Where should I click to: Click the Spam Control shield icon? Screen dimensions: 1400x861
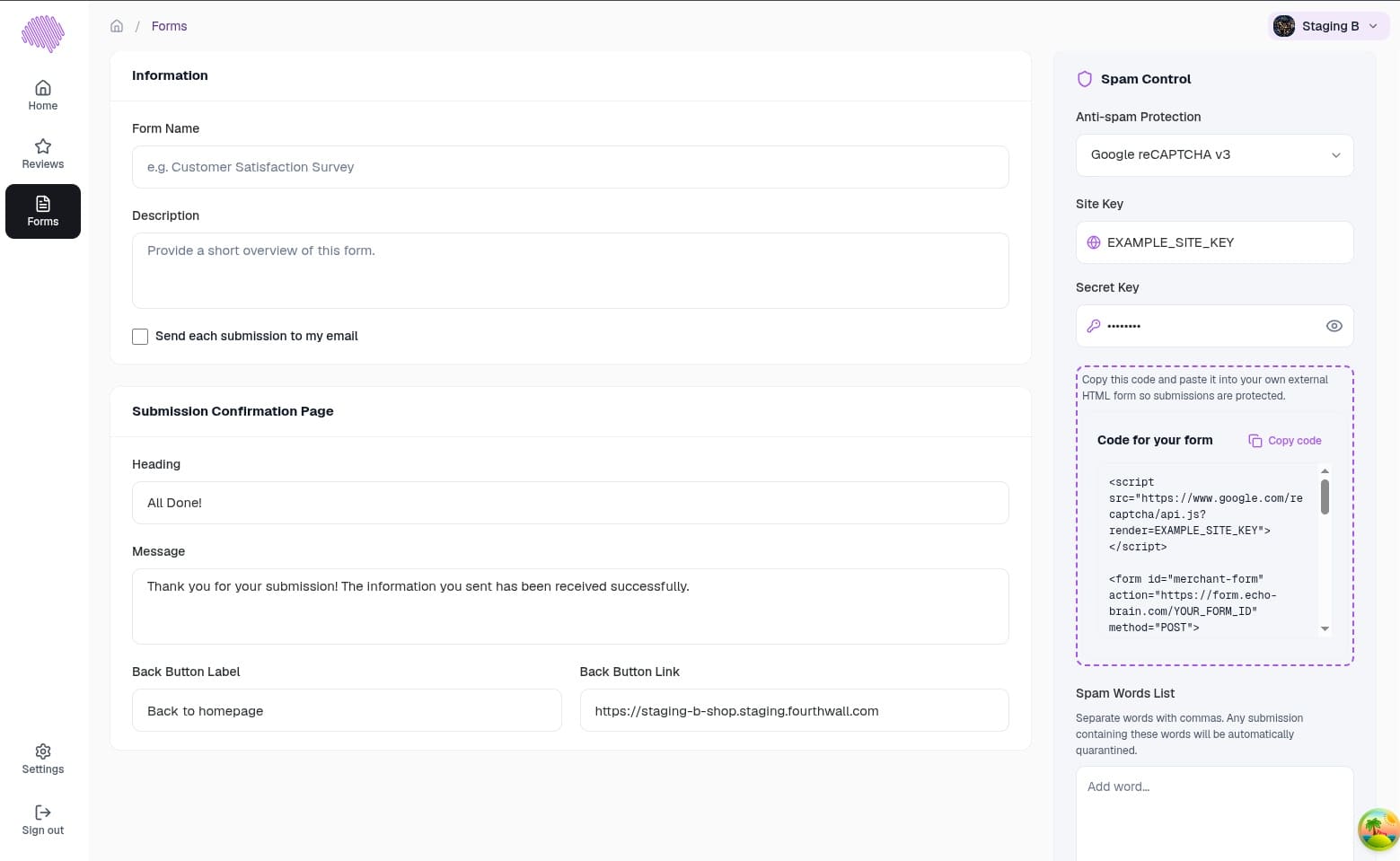click(x=1084, y=79)
